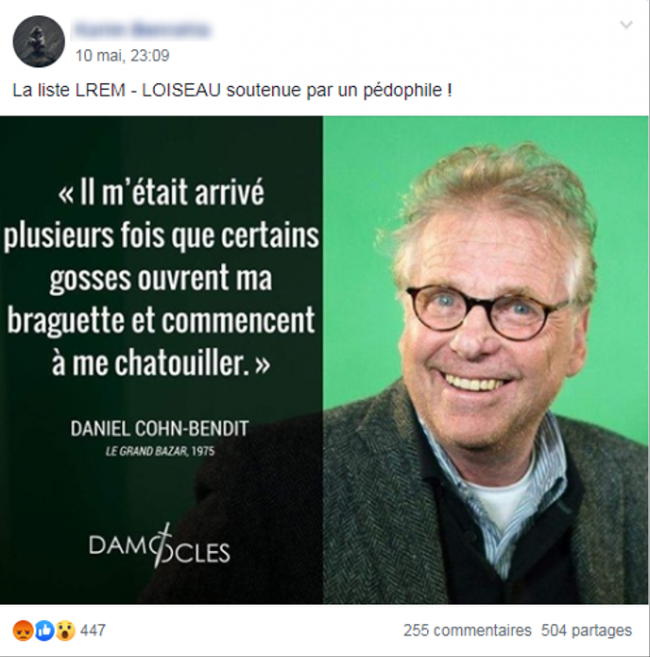Click the angry reaction emoji icon
Image resolution: width=650 pixels, height=657 pixels.
point(23,630)
